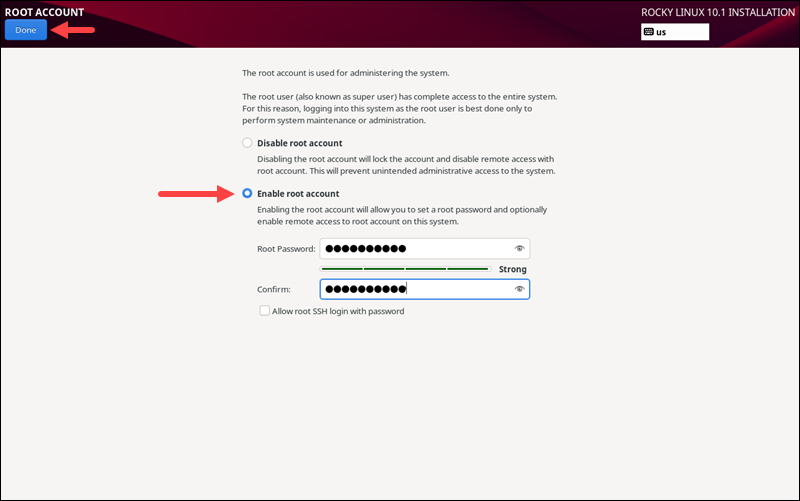Select Disable root account radio button
The width and height of the screenshot is (800, 501).
point(247,143)
